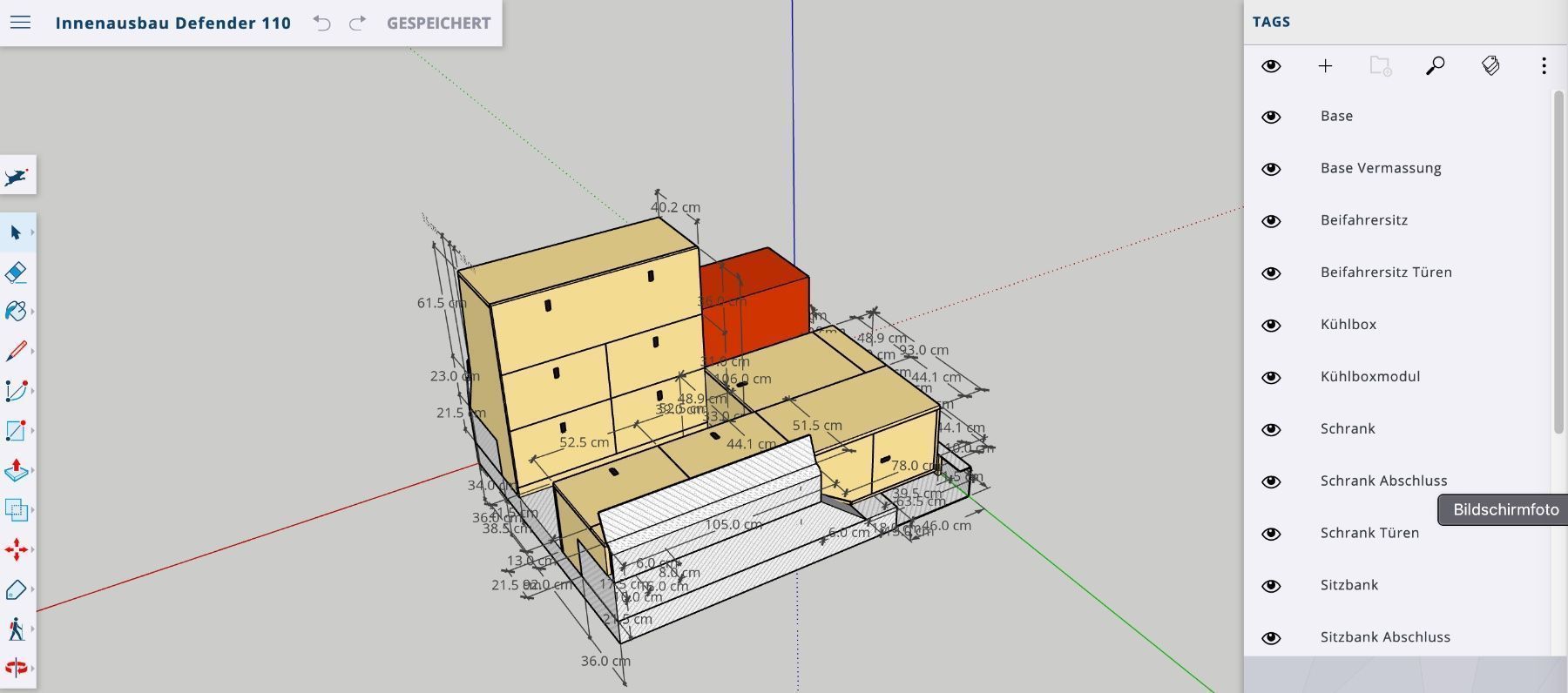Select the Move tool
Screen dimensions: 1568x693
pos(16,549)
